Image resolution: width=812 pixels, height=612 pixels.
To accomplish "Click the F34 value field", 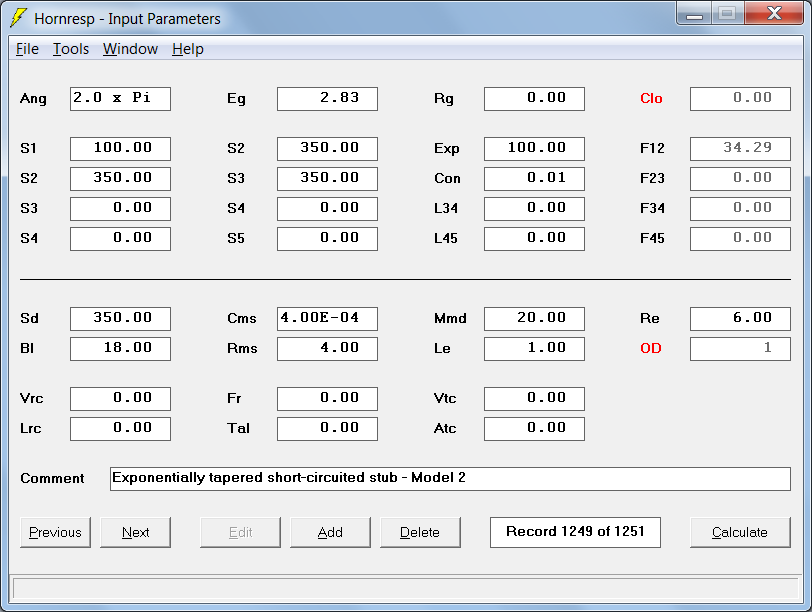I will click(740, 209).
